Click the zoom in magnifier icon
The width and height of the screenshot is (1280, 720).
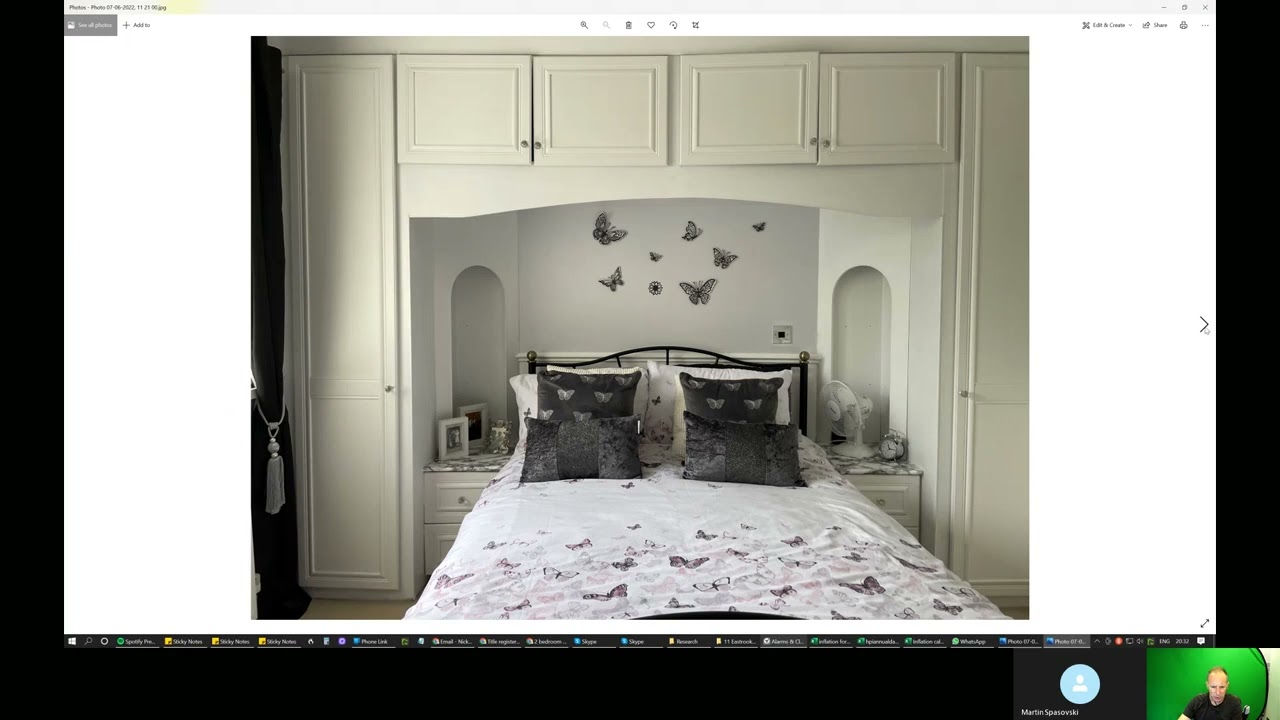coord(584,25)
